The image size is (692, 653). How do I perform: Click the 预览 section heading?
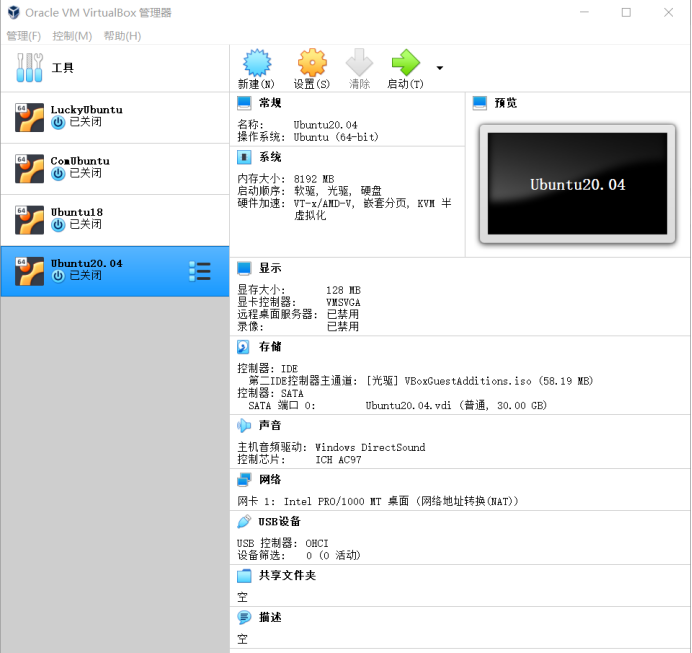[506, 103]
